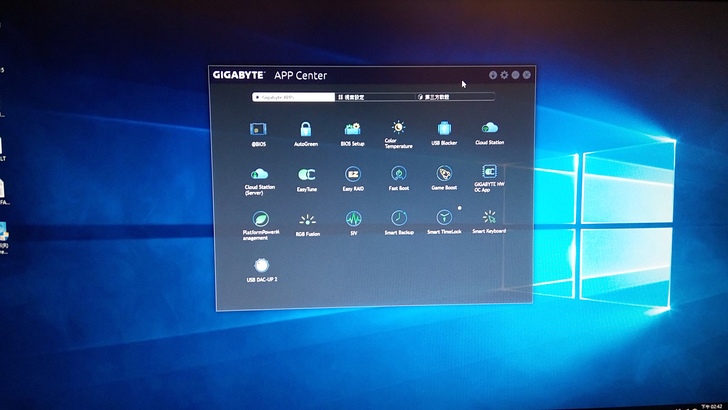728x410 pixels.
Task: Launch USB Blocker
Action: [x=444, y=133]
